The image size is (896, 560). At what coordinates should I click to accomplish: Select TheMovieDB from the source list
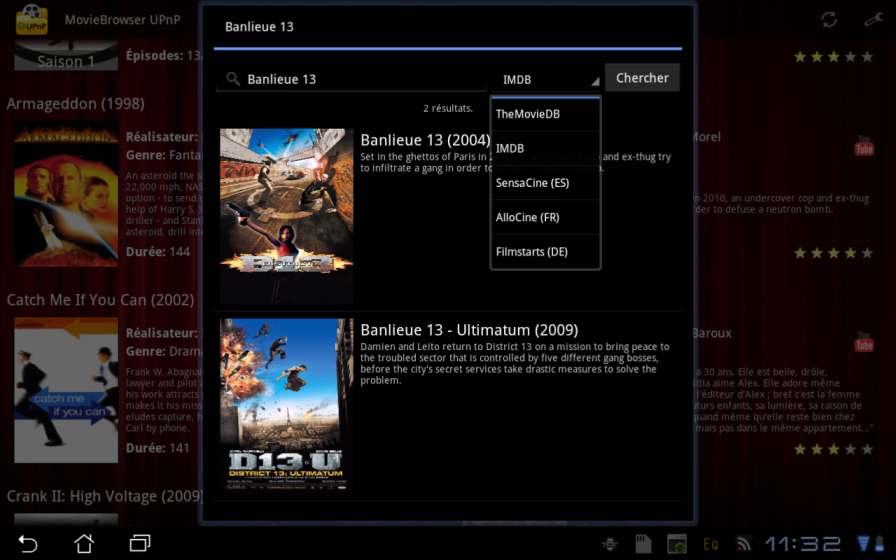pos(546,114)
